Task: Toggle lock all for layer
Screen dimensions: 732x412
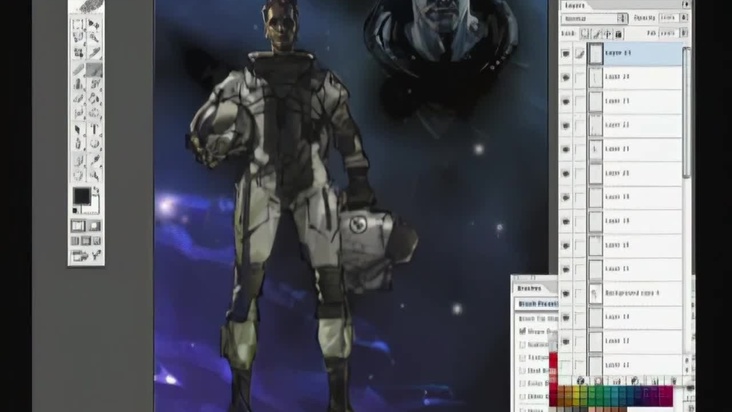Action: [x=619, y=34]
